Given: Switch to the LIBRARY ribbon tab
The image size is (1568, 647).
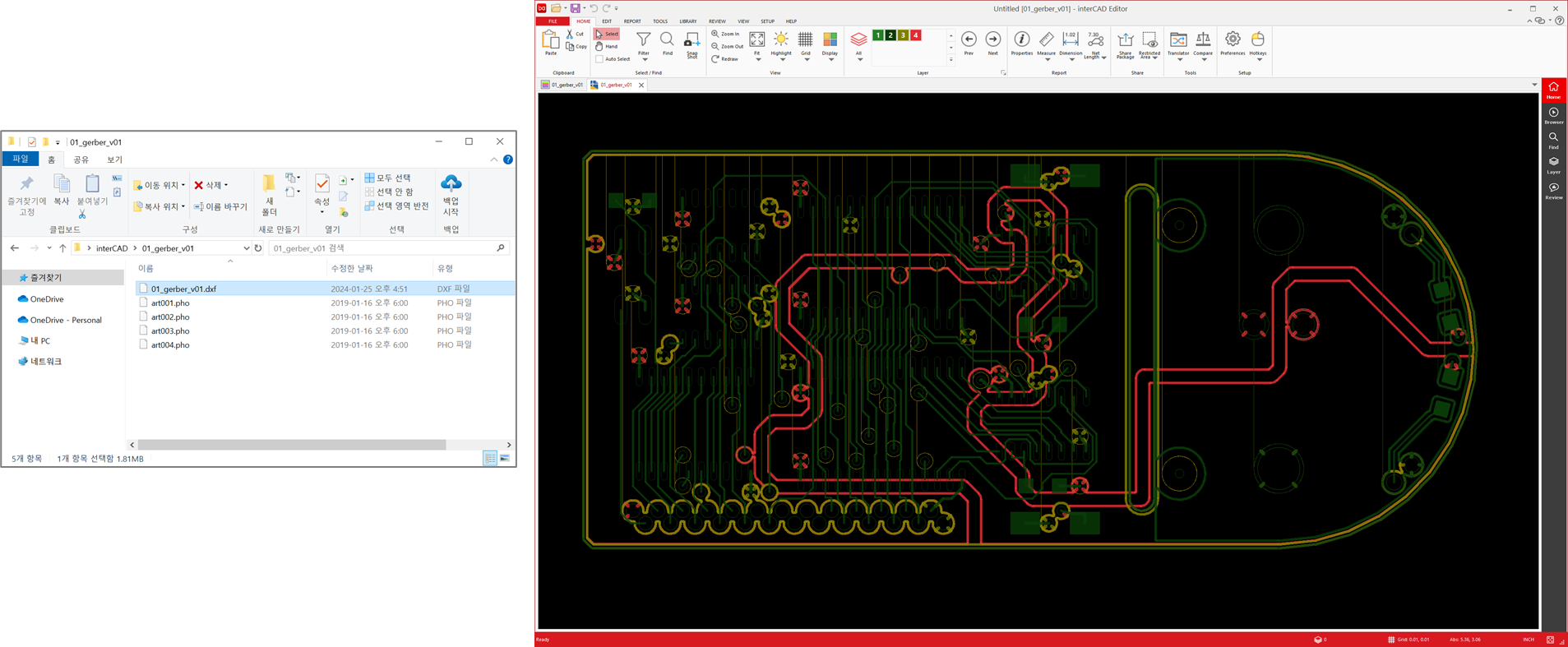Looking at the screenshot, I should [688, 21].
